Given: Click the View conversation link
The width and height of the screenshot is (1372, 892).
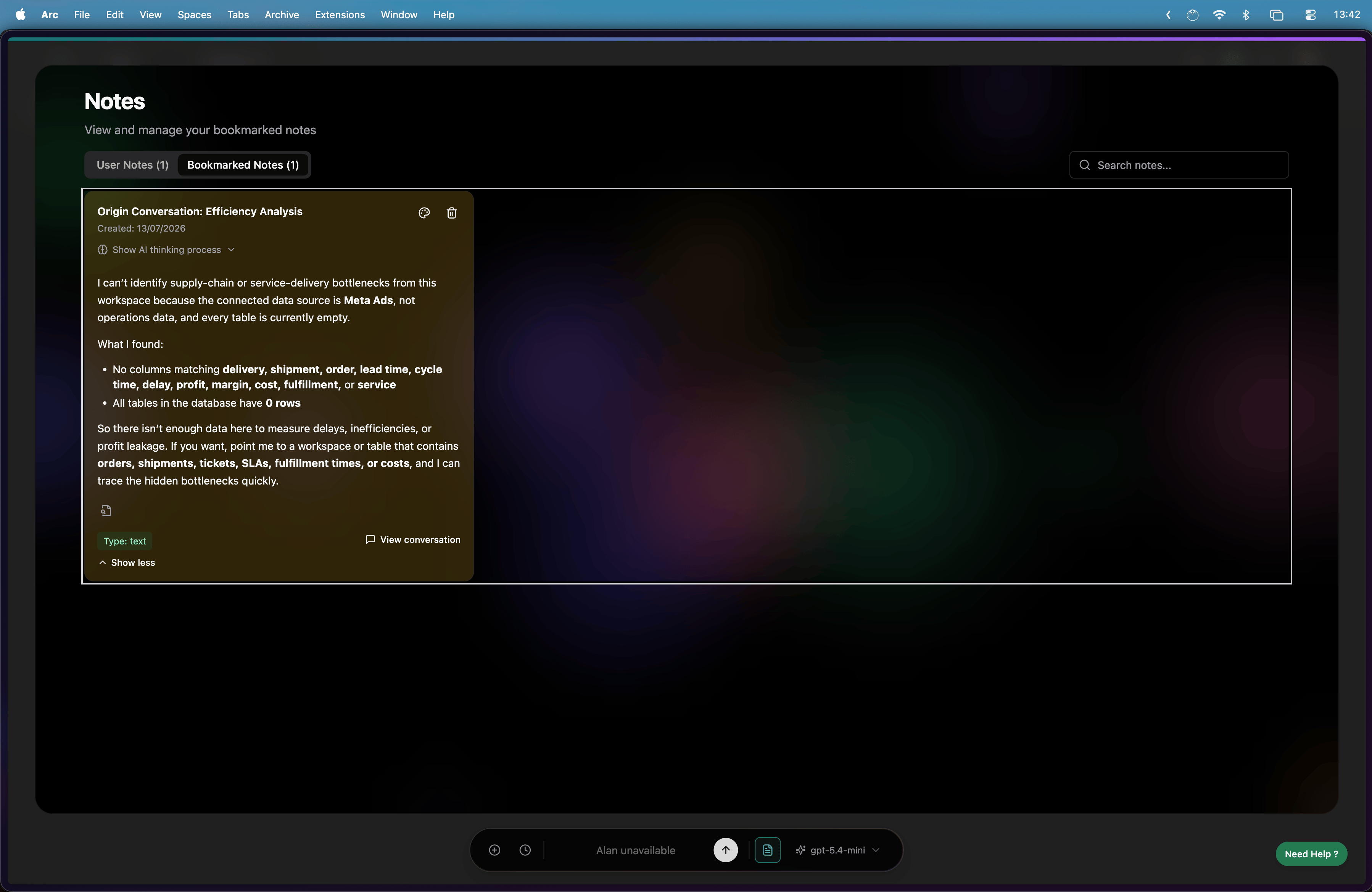Looking at the screenshot, I should [413, 539].
